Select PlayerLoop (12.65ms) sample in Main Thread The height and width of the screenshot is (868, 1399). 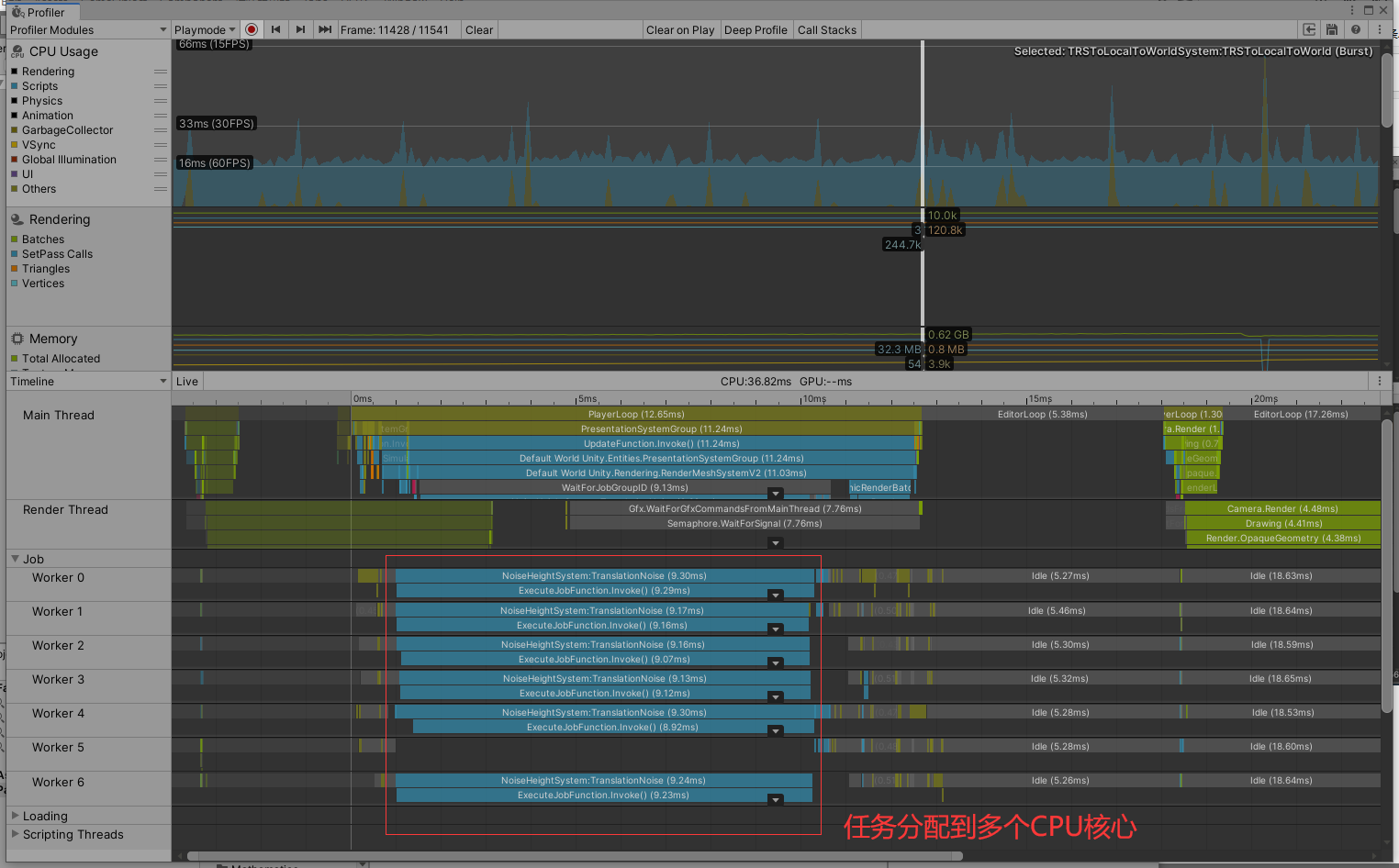(636, 415)
